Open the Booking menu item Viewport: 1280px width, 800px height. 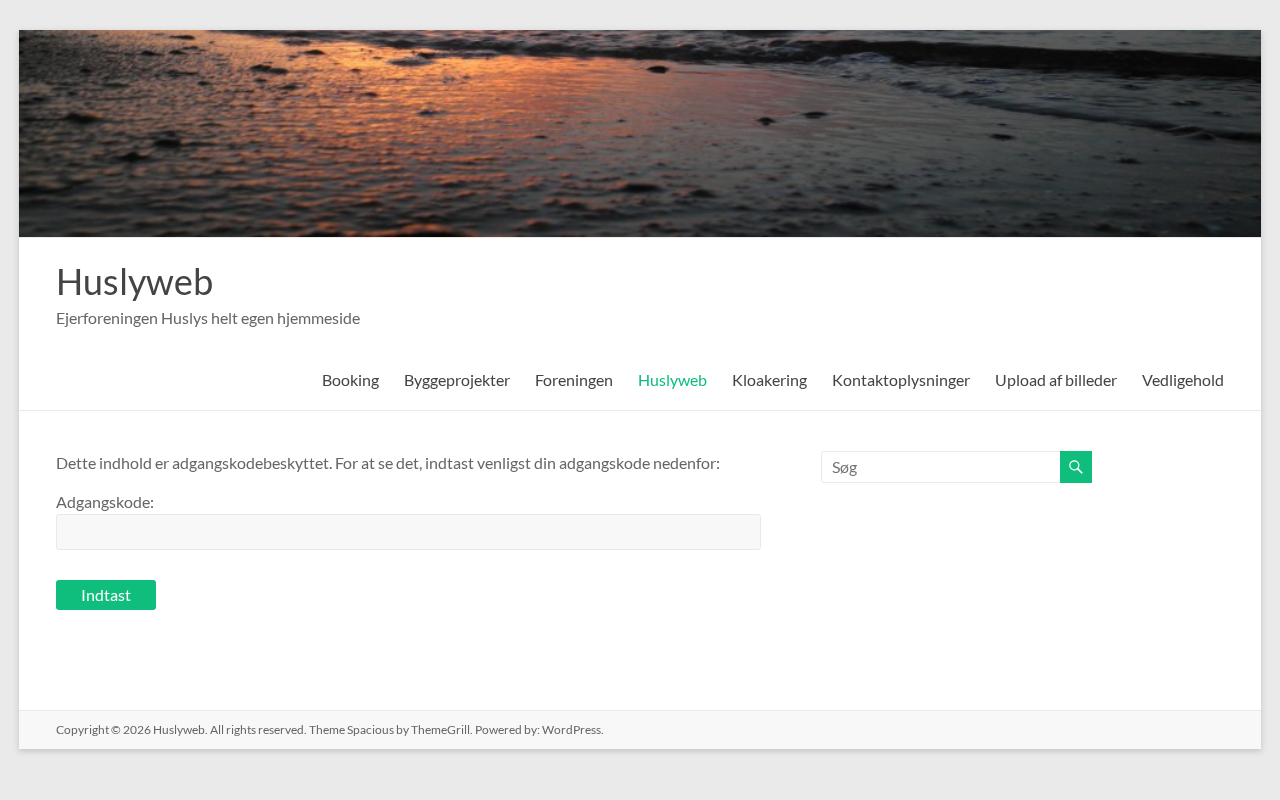[x=350, y=380]
